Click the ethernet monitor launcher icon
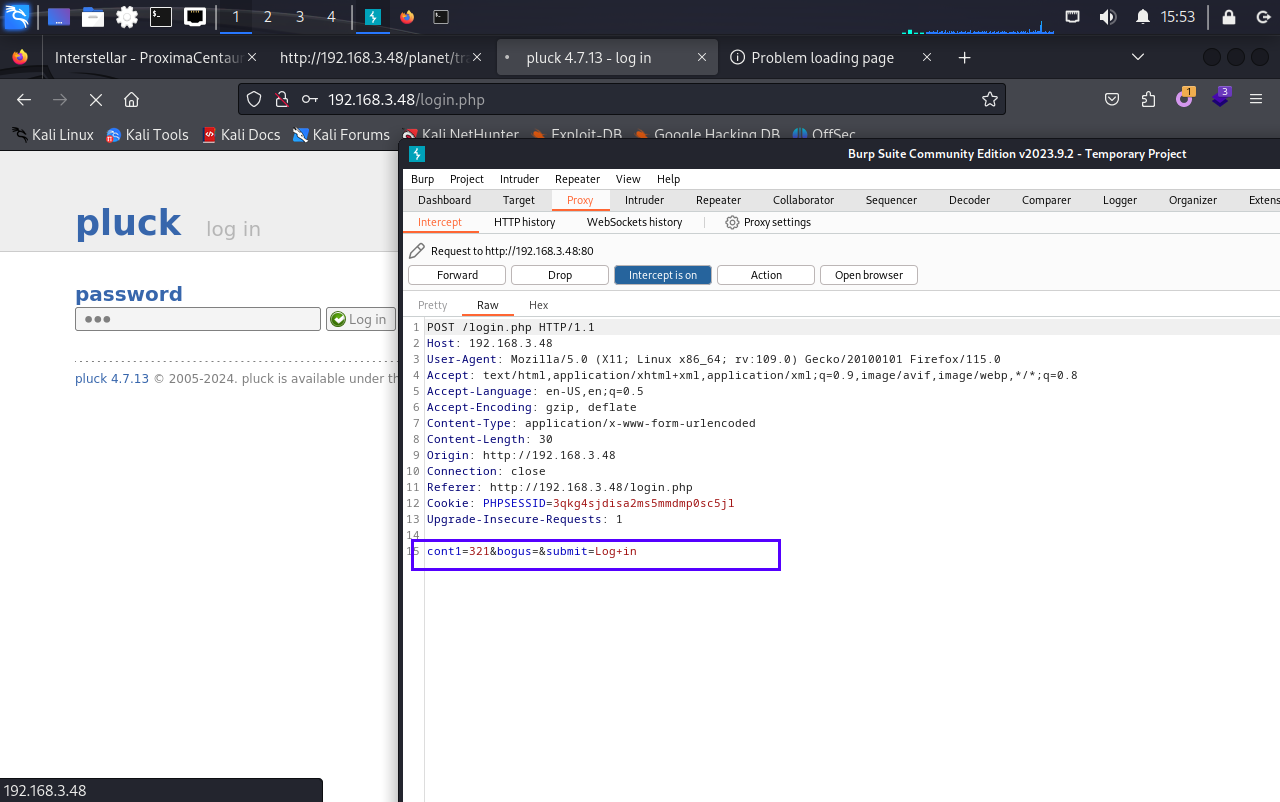The height and width of the screenshot is (802, 1280). point(195,17)
